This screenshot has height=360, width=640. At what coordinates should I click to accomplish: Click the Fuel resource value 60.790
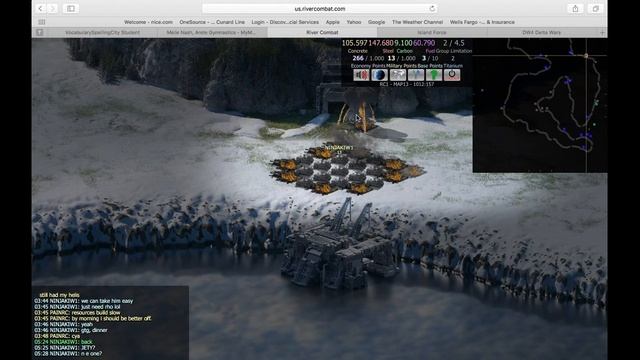pyautogui.click(x=424, y=43)
